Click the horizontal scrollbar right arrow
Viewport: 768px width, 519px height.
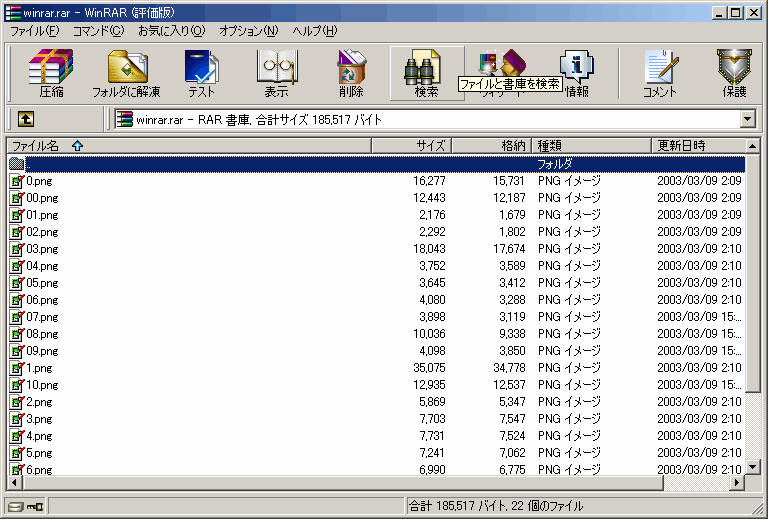(737, 482)
